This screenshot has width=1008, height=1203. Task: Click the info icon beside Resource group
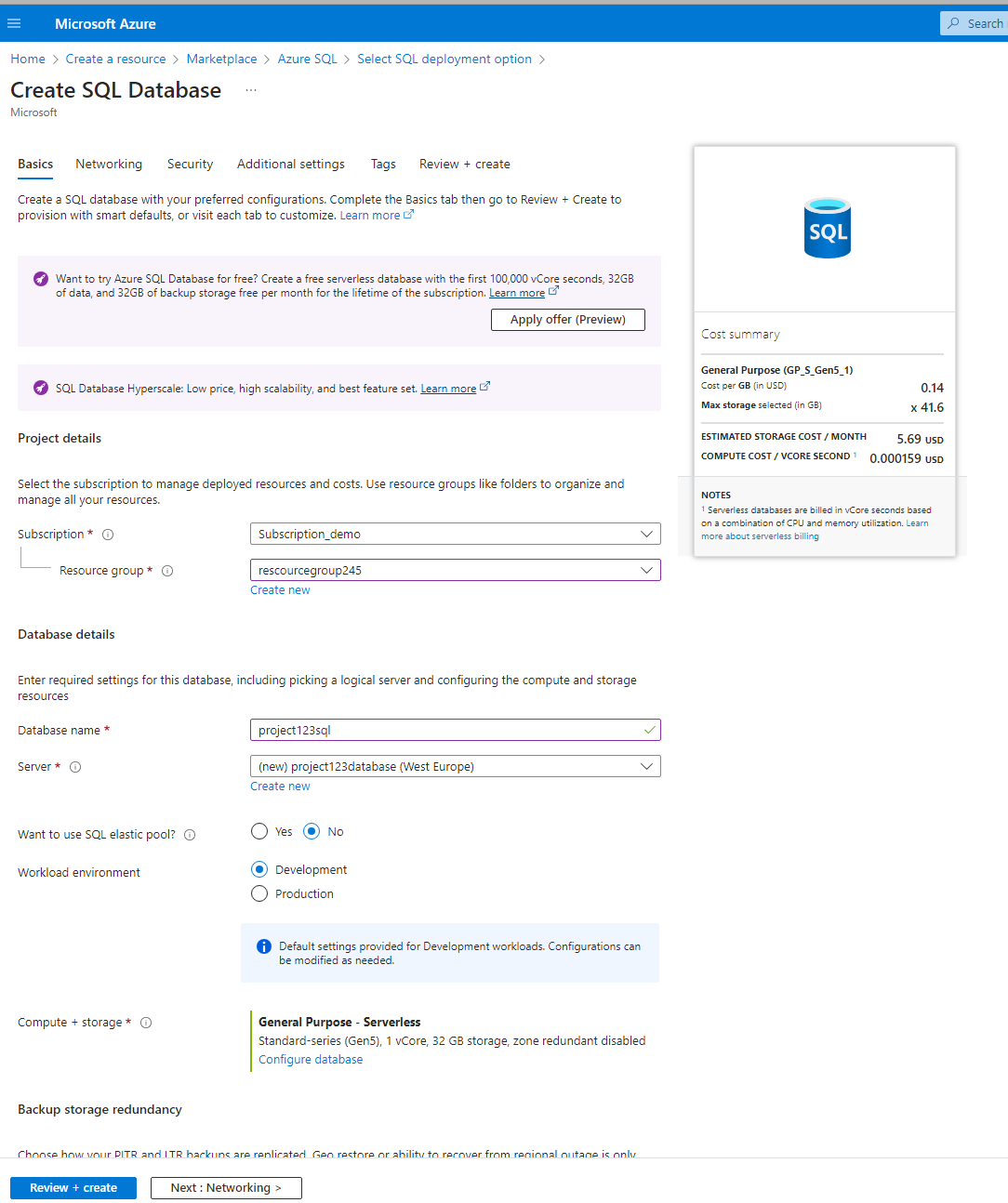tap(167, 571)
